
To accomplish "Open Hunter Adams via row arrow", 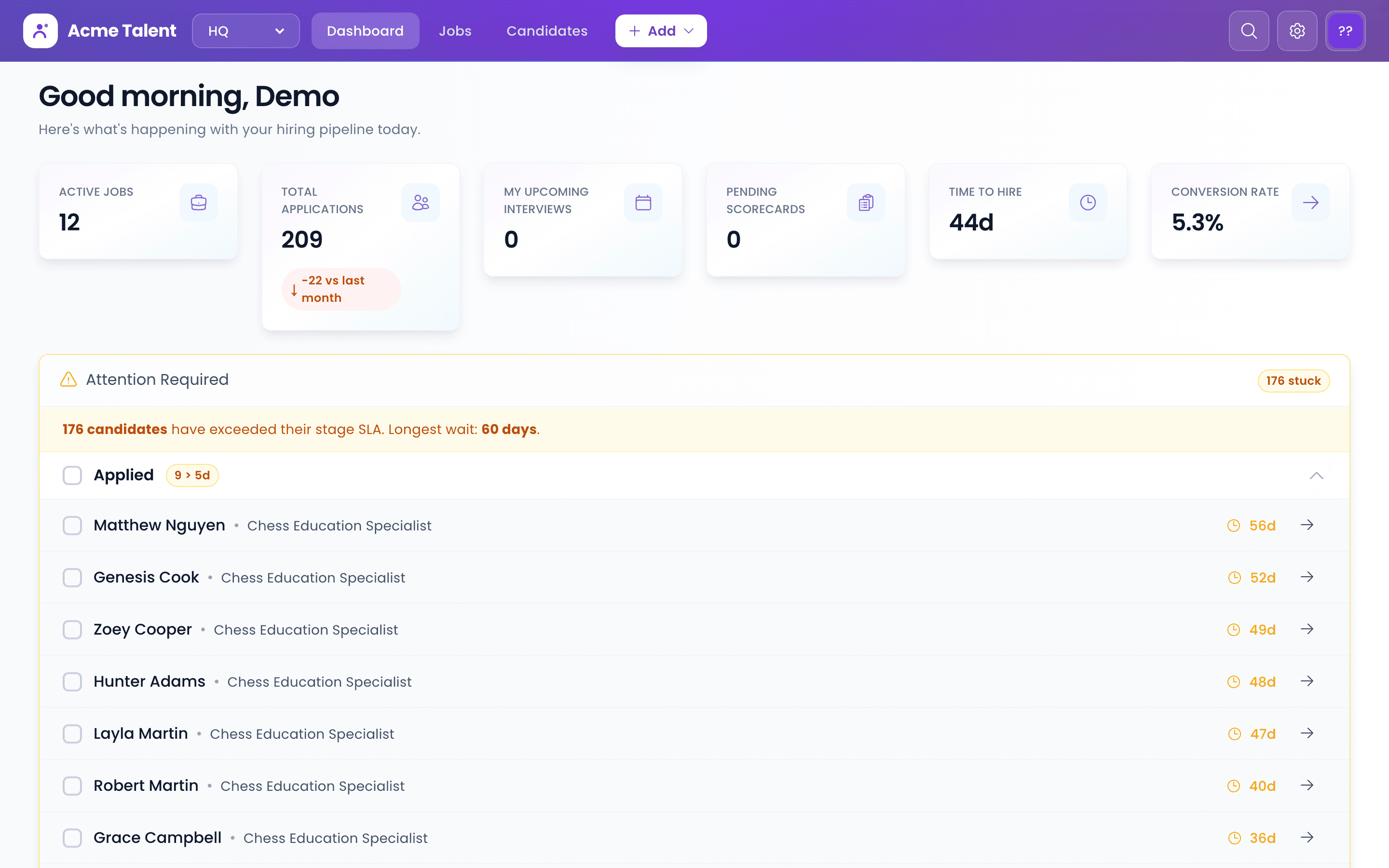I will click(1307, 681).
